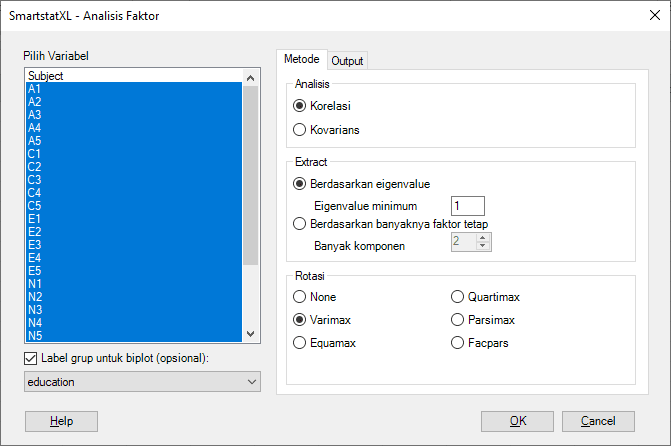The image size is (671, 446).
Task: Select variable N1 in the list
Action: pos(134,284)
